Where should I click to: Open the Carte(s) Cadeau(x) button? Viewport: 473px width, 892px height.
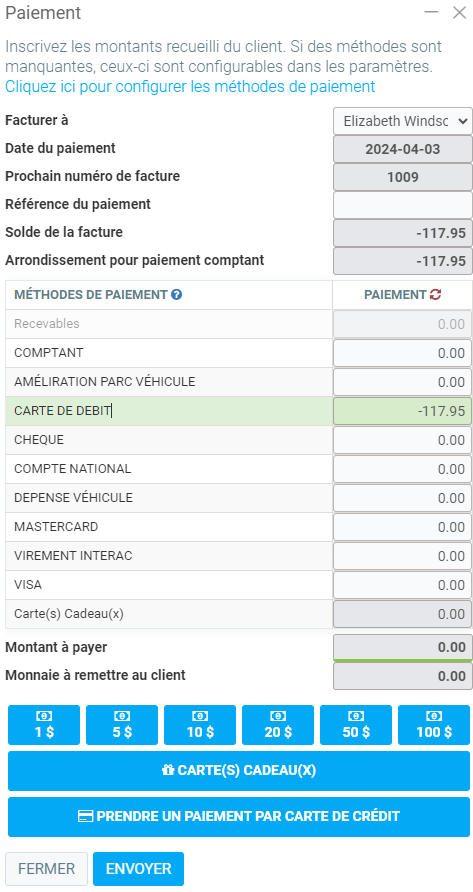(239, 771)
